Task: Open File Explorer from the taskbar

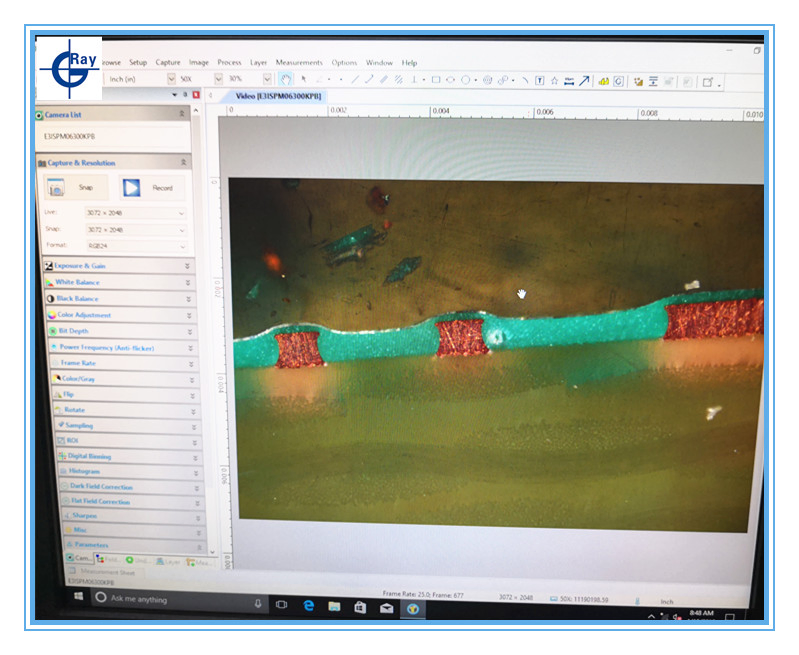Action: (334, 606)
